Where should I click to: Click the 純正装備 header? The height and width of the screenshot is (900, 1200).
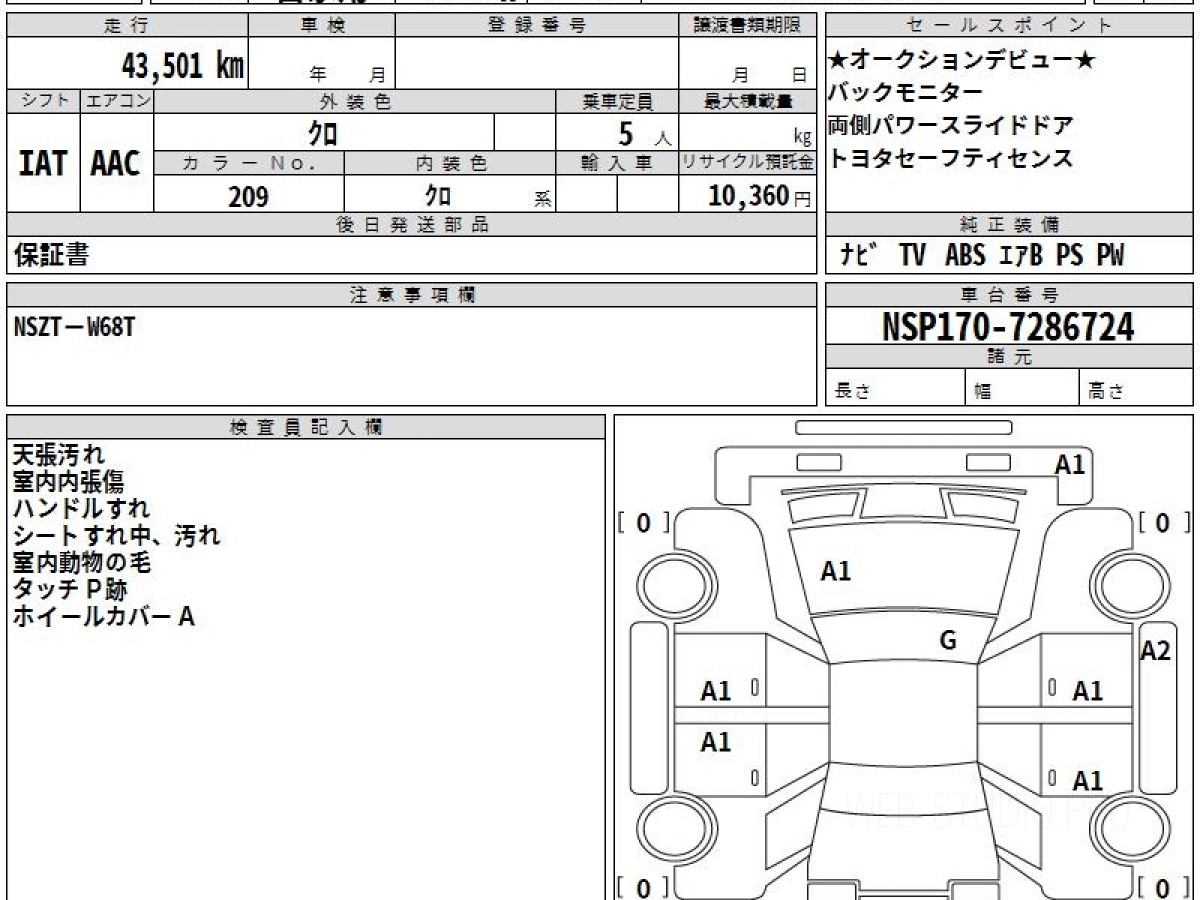[x=1009, y=225]
